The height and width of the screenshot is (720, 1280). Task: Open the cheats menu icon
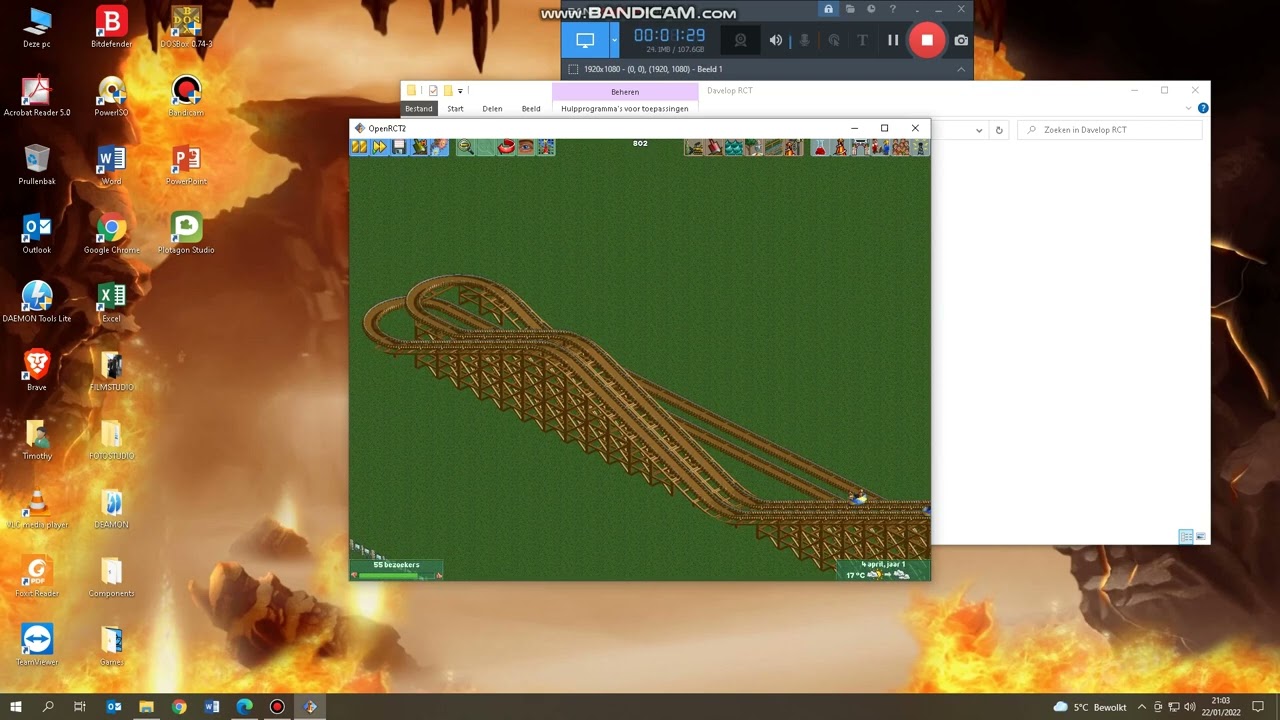[419, 147]
